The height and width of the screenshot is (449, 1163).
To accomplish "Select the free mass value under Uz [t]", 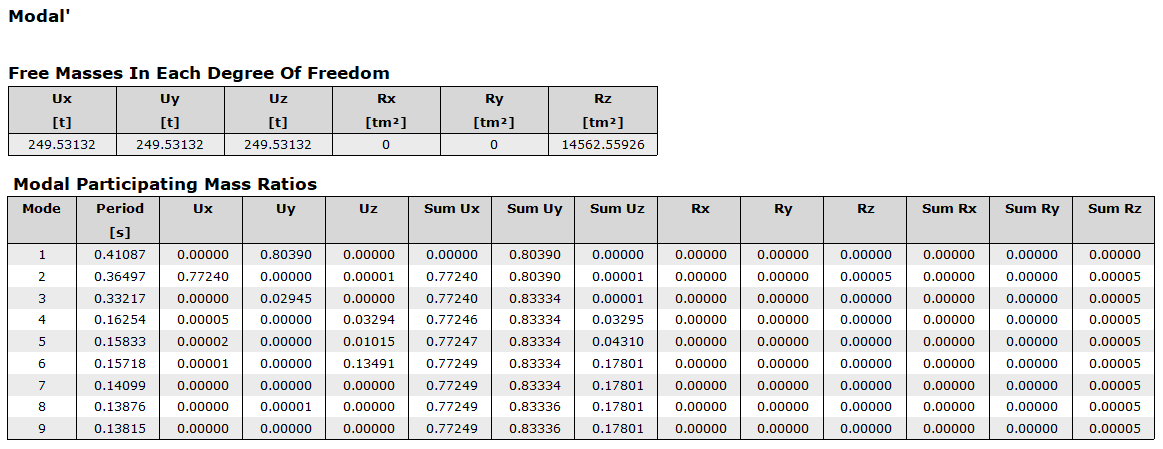I will click(278, 145).
